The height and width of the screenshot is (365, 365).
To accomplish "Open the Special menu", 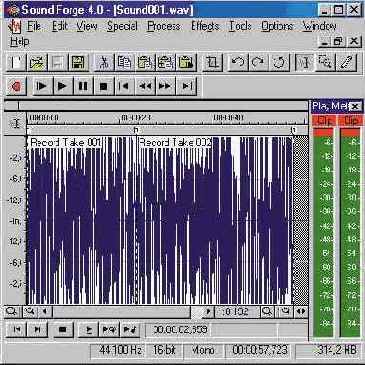I will pos(122,26).
